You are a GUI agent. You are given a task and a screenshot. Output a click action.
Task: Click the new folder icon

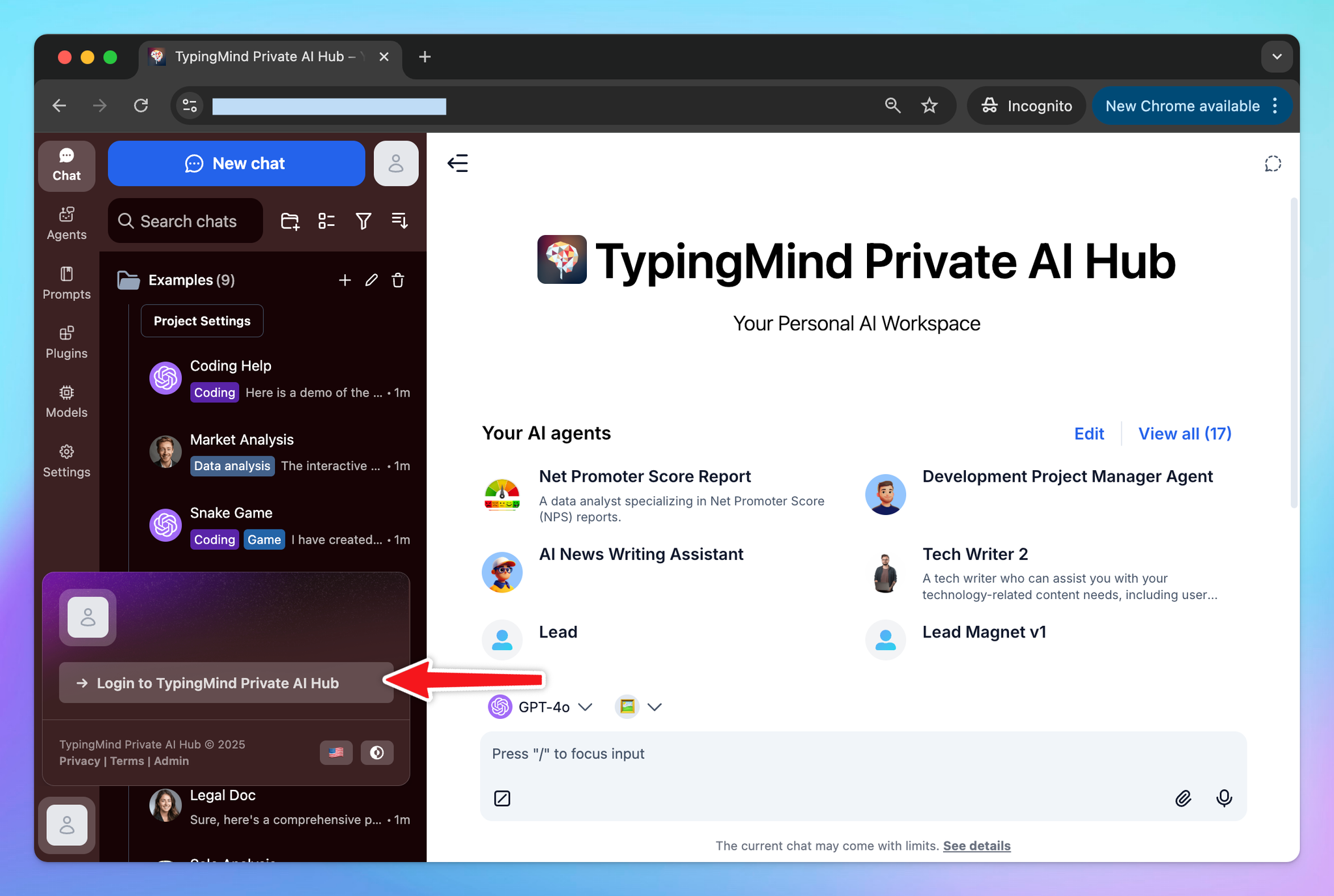290,221
